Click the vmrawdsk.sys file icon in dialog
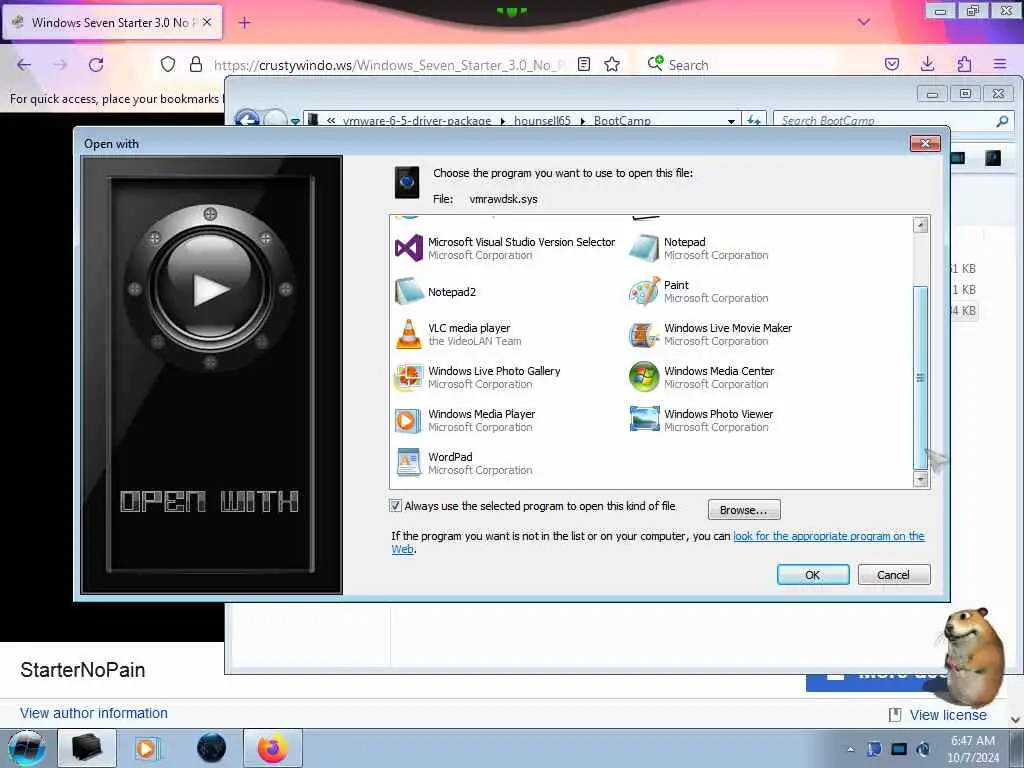1024x768 pixels. point(407,183)
